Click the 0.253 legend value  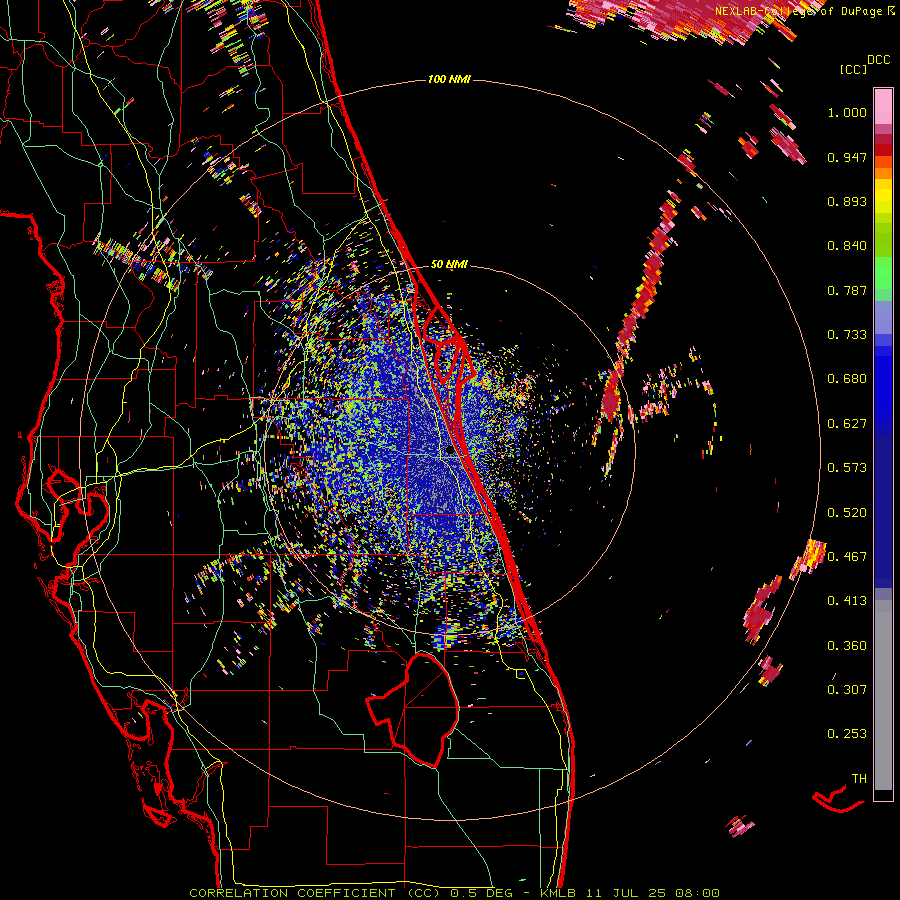[847, 734]
